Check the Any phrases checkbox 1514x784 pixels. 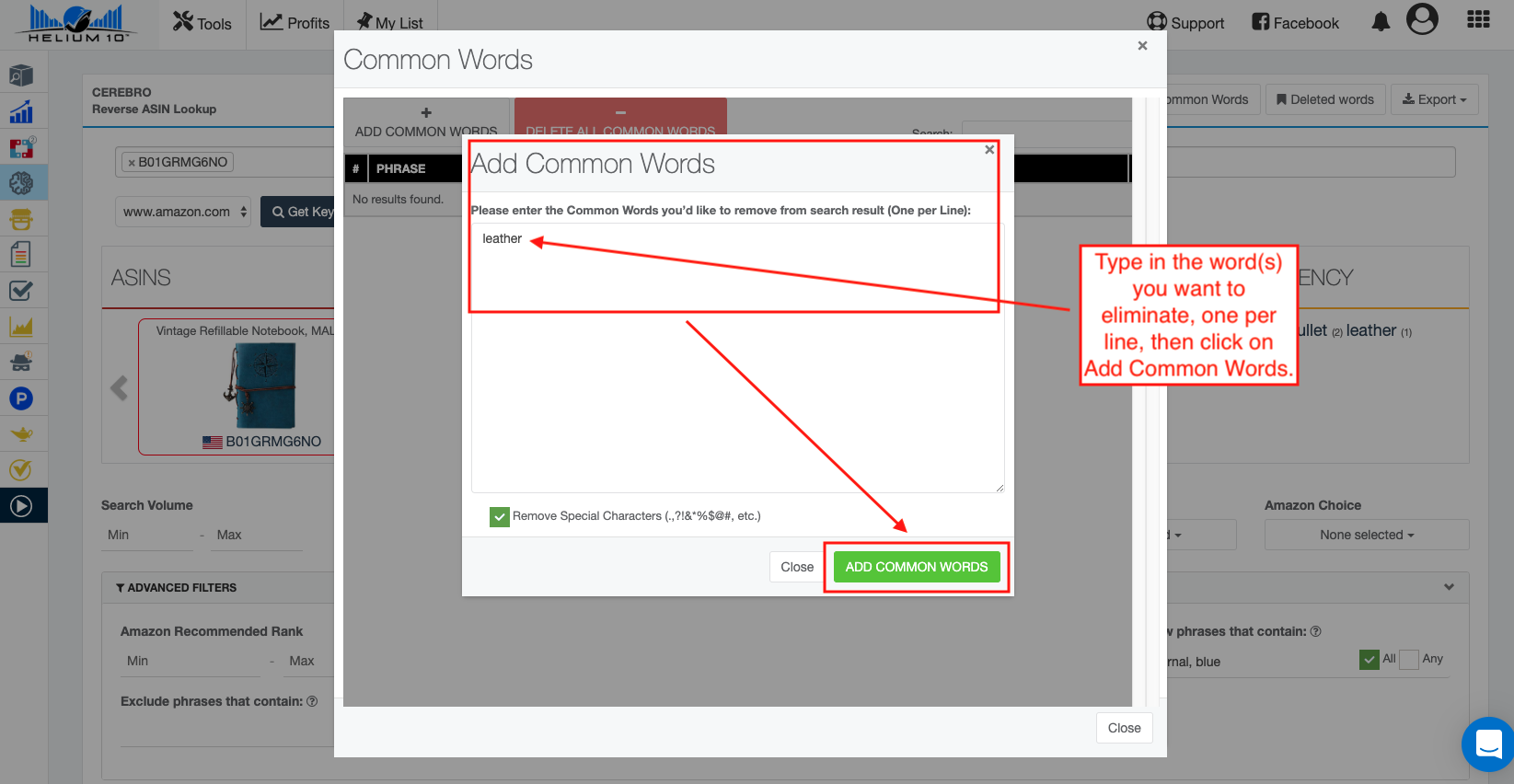pos(1409,660)
